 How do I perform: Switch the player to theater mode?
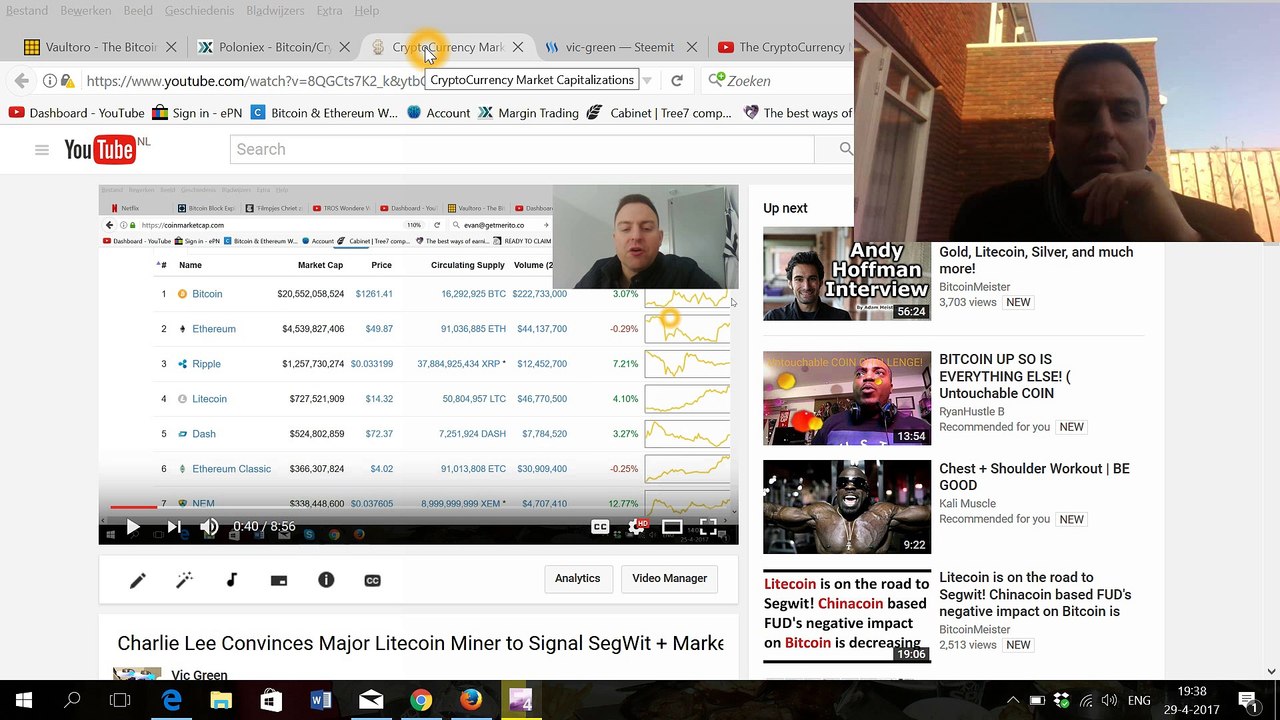click(x=672, y=527)
